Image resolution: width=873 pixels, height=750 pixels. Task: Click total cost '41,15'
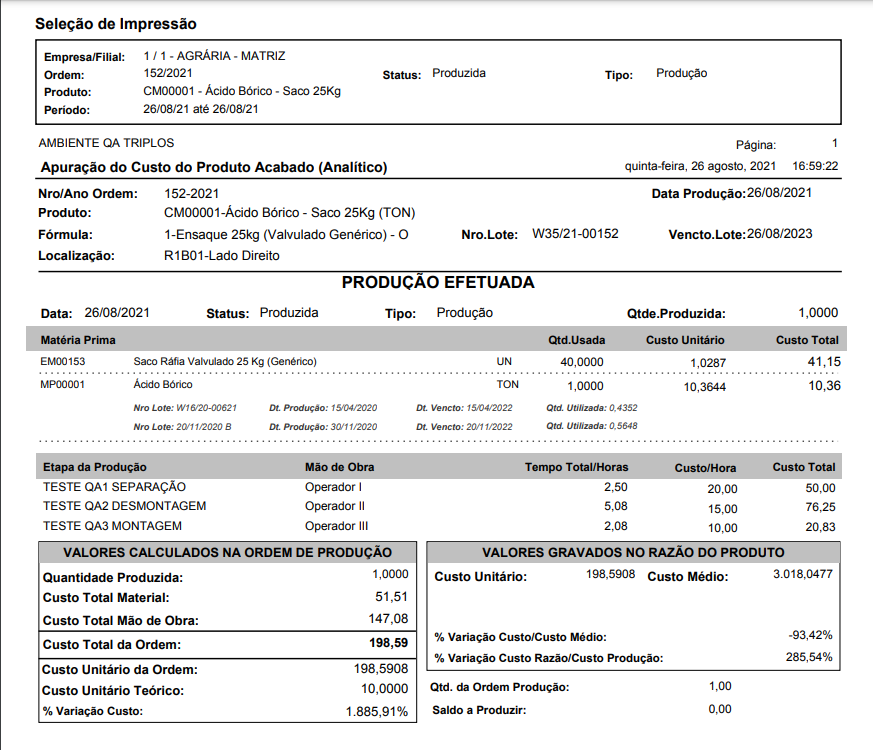[x=824, y=362]
